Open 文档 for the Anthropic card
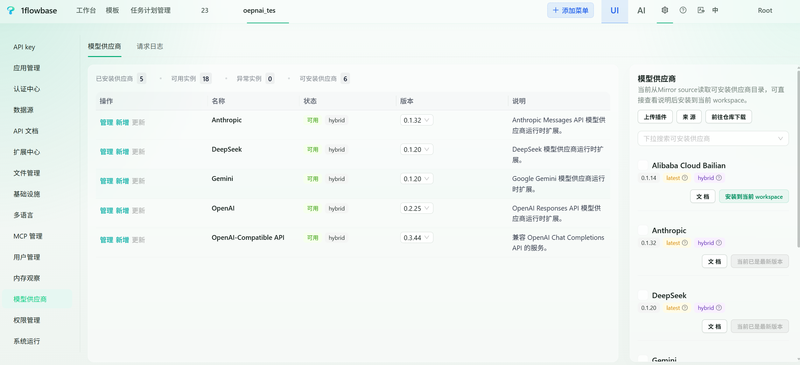Image resolution: width=800 pixels, height=365 pixels. point(714,261)
